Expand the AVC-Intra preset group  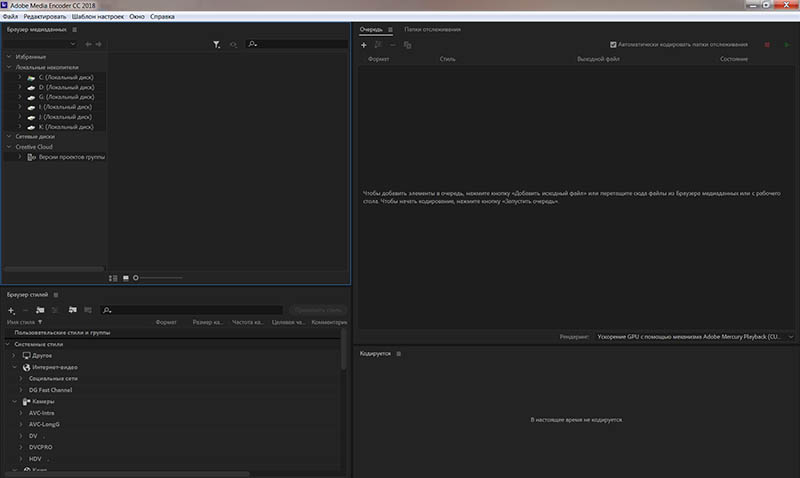point(20,413)
